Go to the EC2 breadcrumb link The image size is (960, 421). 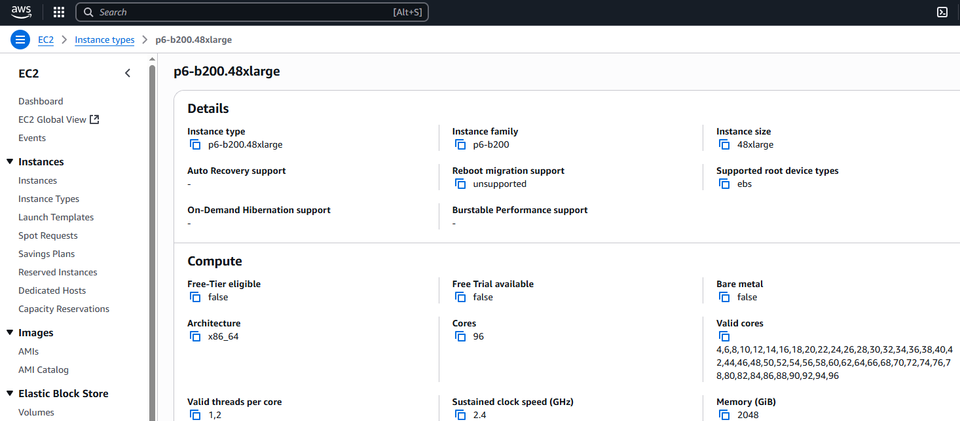[46, 40]
